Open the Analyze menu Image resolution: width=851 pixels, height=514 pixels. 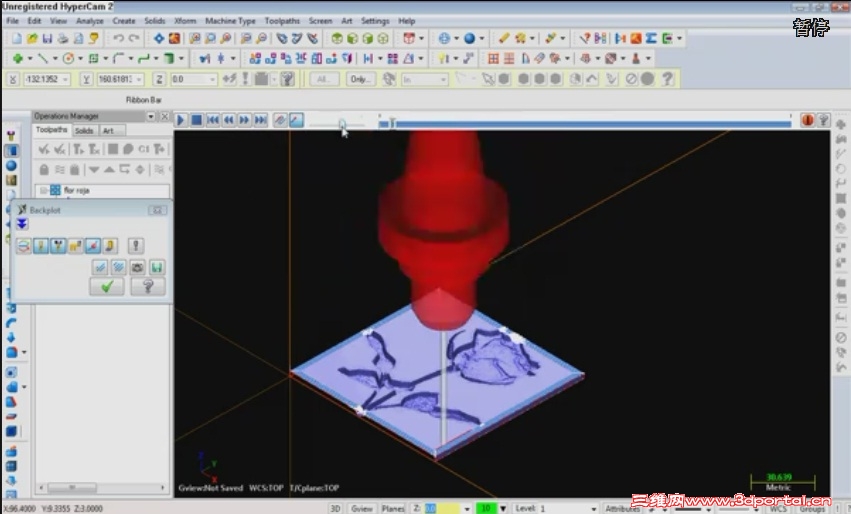tap(90, 21)
